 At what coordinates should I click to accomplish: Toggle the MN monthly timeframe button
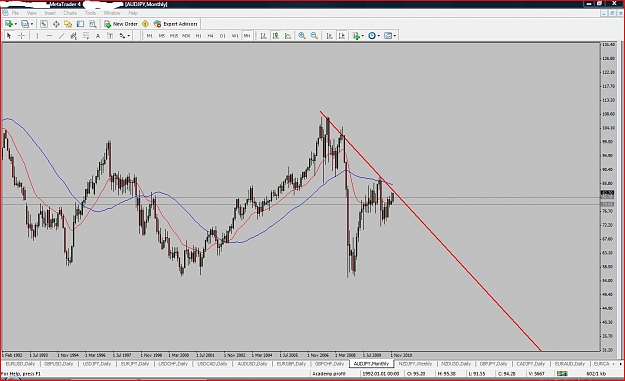tap(247, 36)
